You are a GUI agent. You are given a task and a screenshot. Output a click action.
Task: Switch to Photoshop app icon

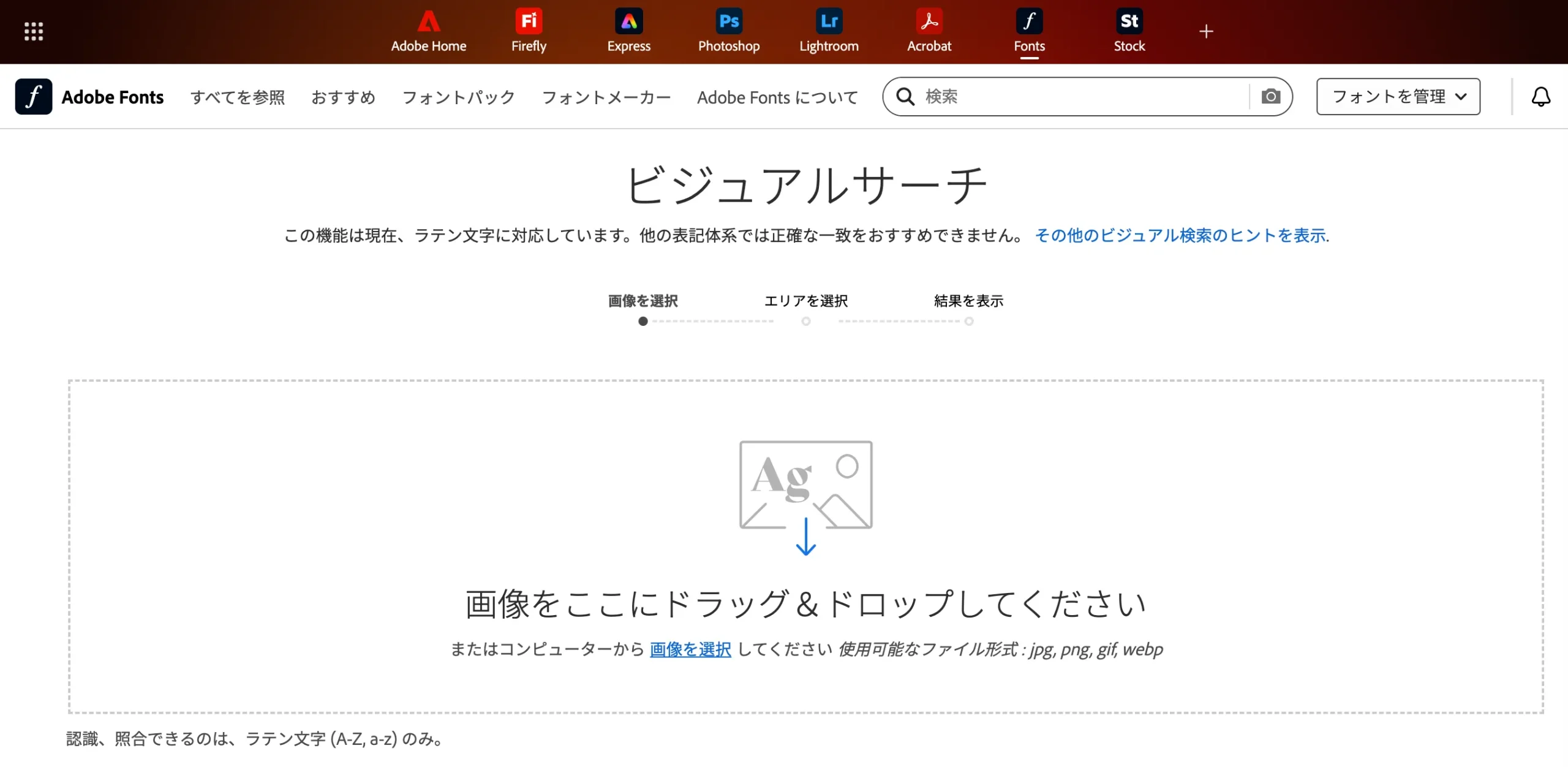point(729,31)
